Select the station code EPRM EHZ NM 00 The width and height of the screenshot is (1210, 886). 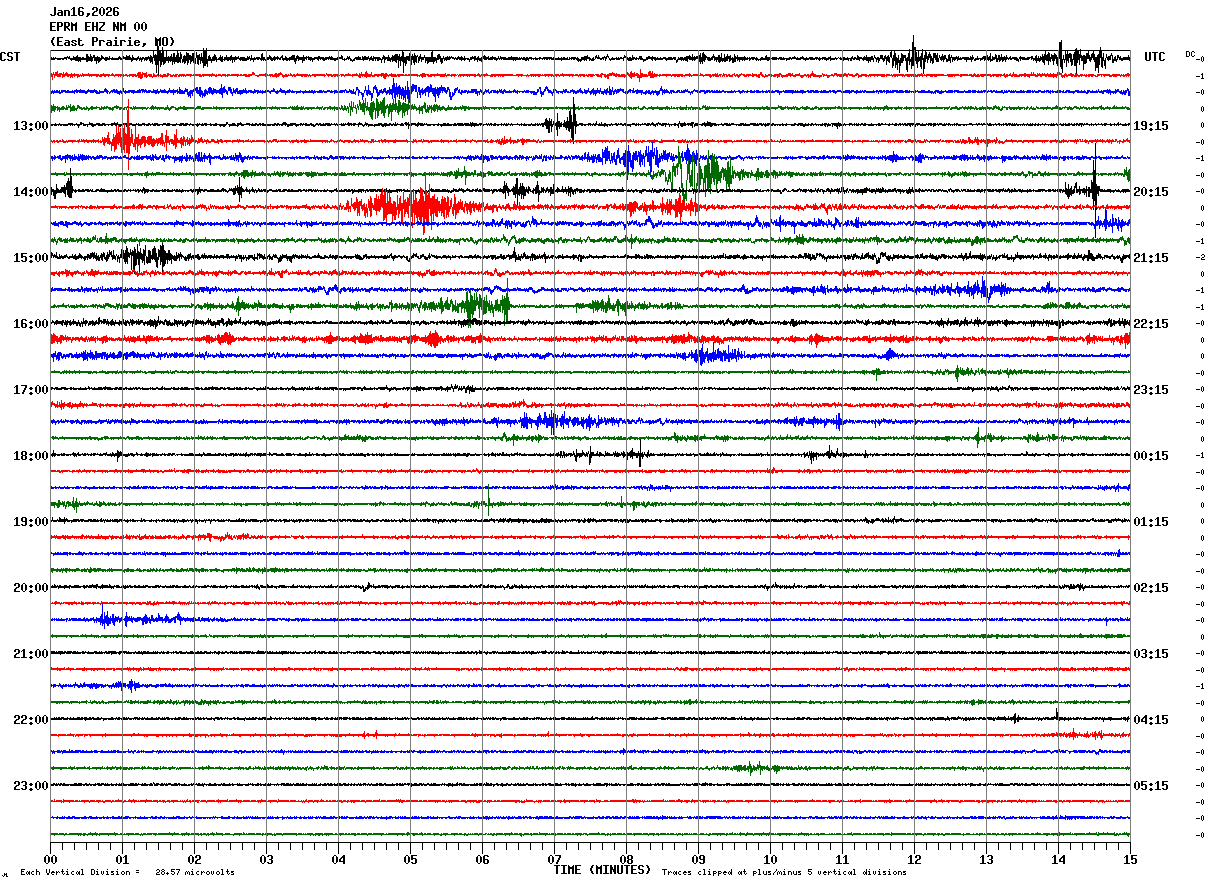[98, 27]
